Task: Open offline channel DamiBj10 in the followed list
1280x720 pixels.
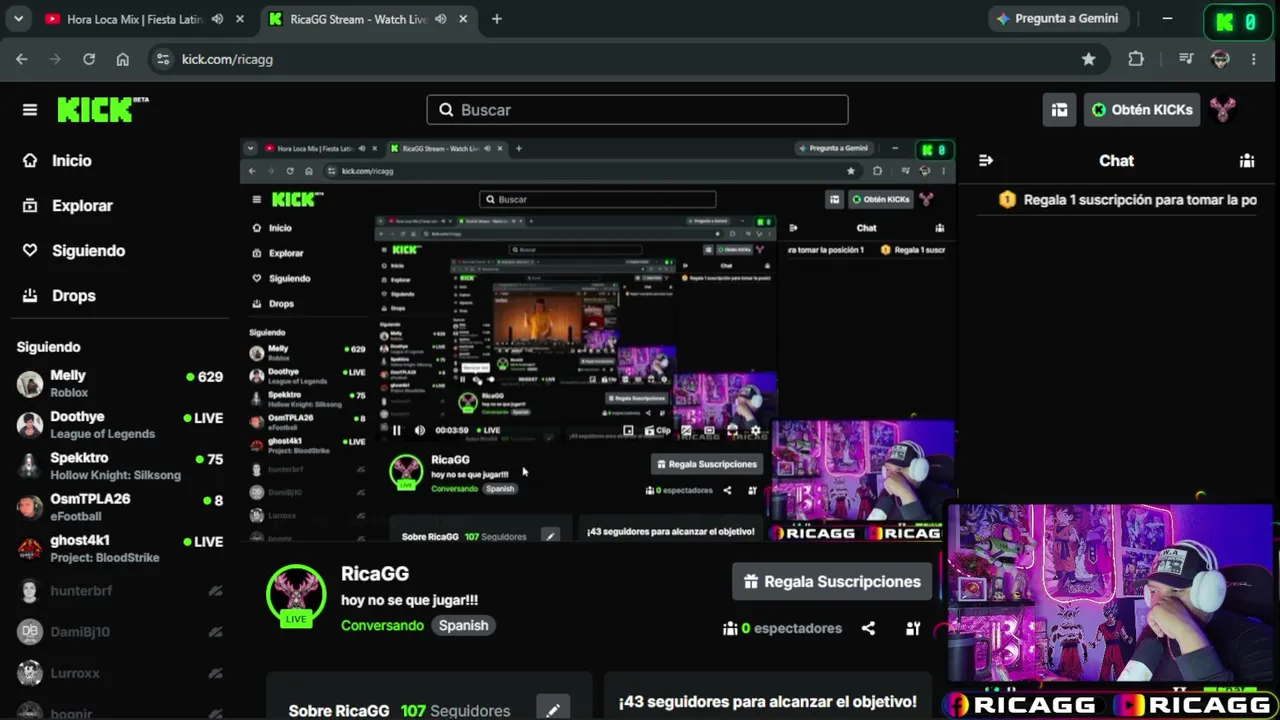Action: point(120,632)
